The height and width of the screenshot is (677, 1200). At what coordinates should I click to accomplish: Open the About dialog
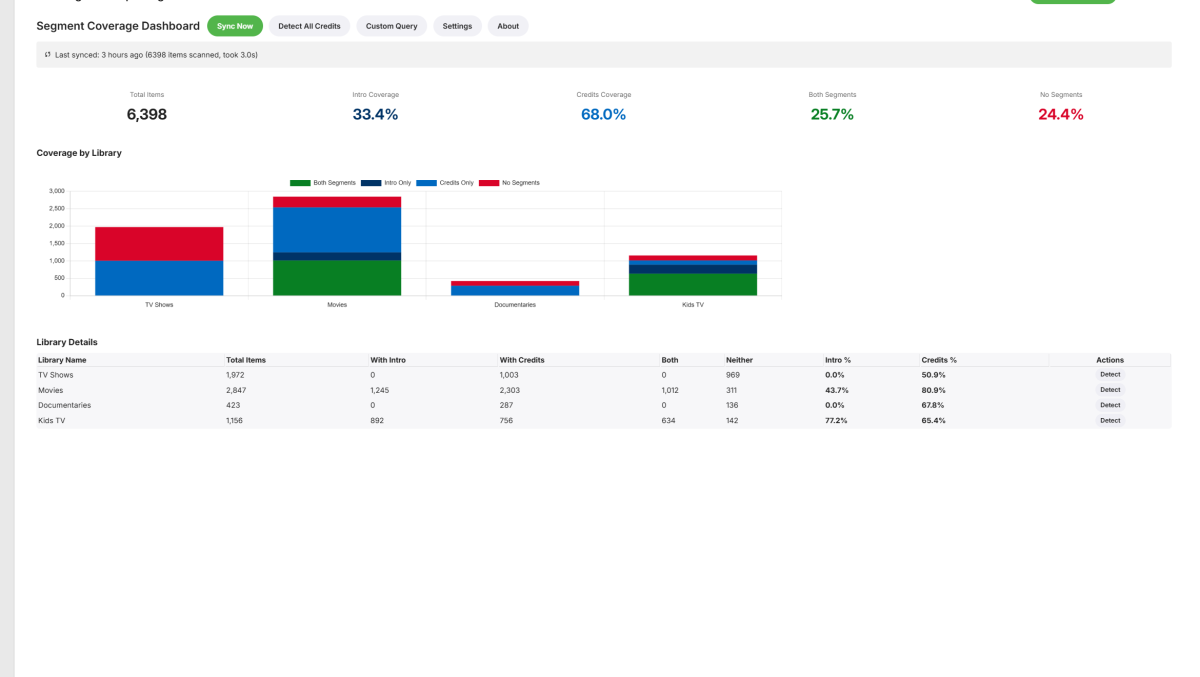508,26
